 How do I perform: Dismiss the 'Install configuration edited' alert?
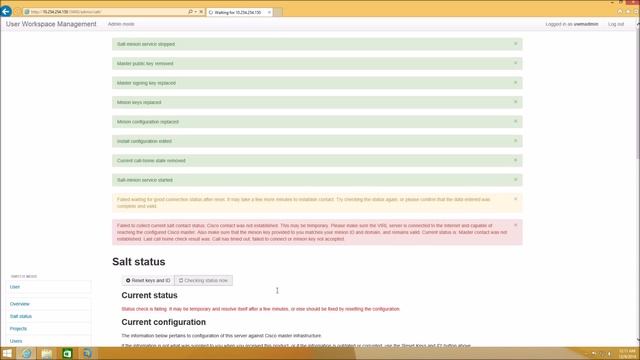tap(516, 141)
